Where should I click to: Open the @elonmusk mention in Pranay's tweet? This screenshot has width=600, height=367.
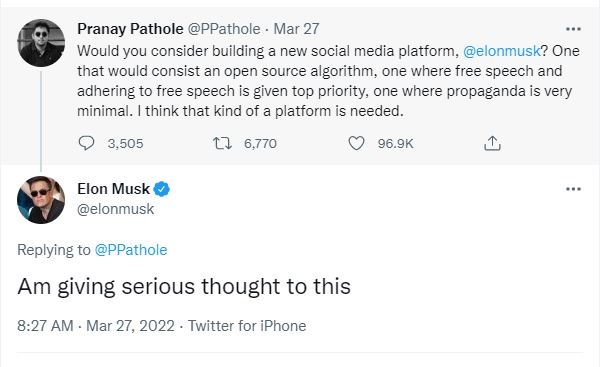tap(502, 51)
